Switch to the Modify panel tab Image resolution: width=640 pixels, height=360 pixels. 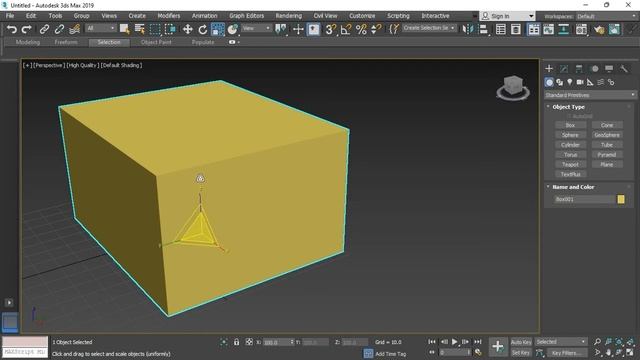point(564,69)
